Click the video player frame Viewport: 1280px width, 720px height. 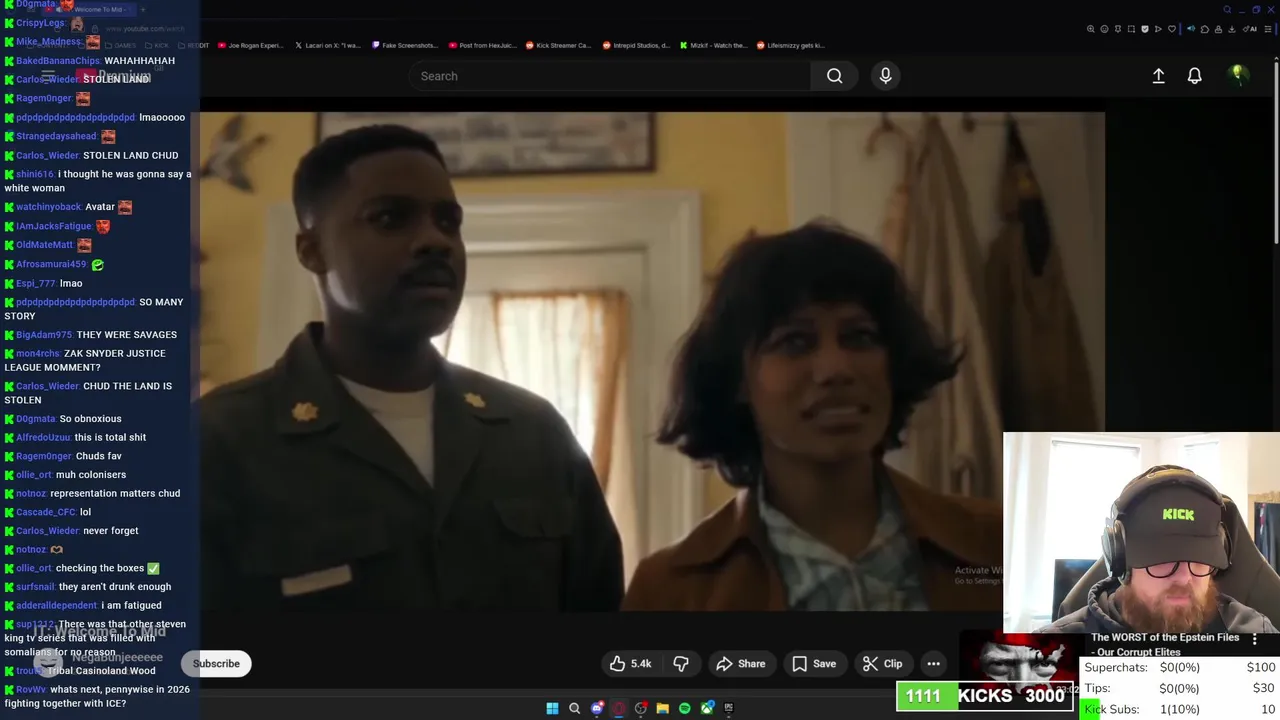(652, 360)
